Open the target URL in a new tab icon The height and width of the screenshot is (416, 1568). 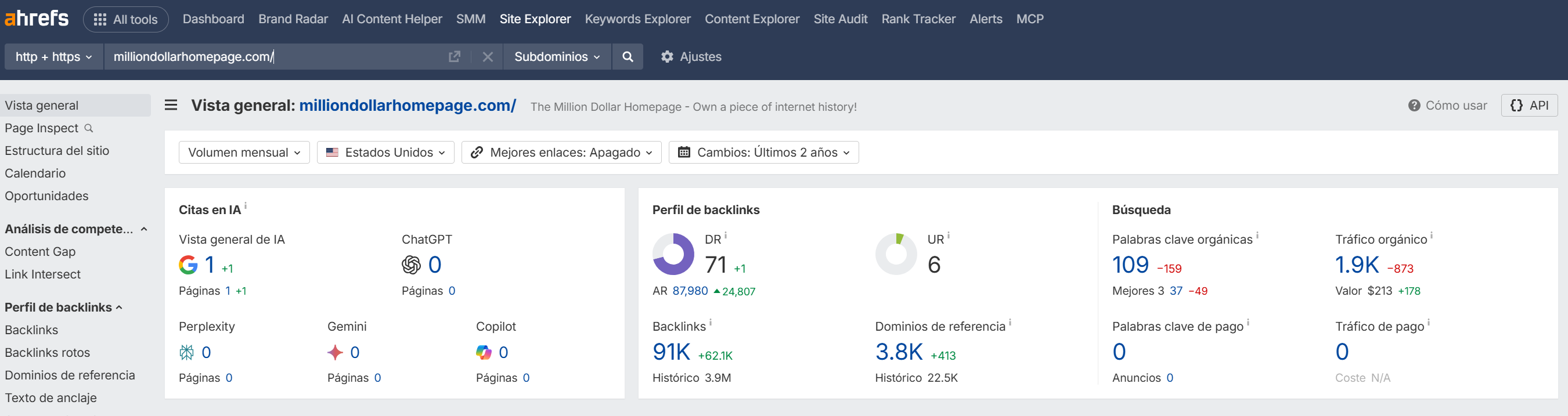point(454,56)
